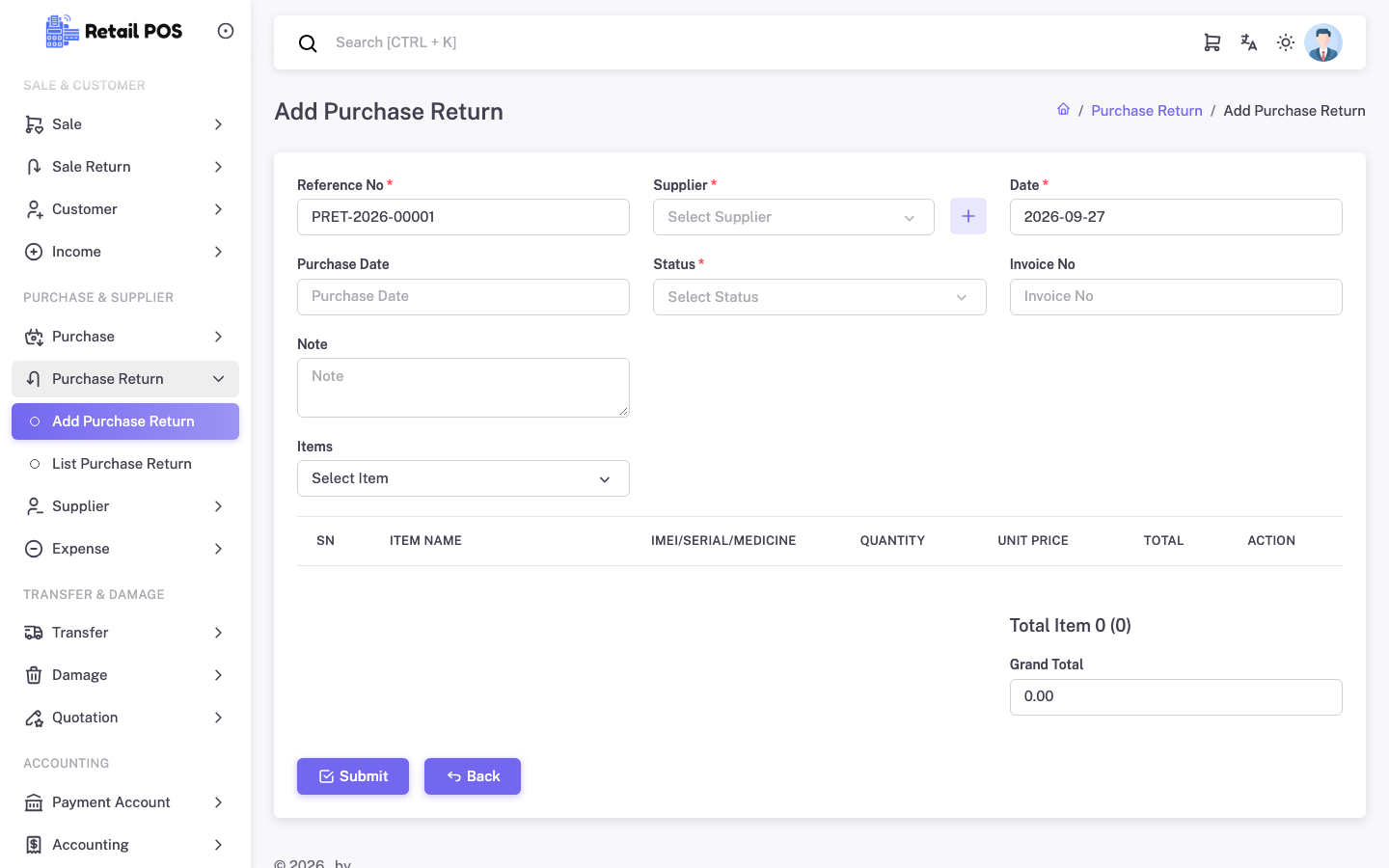
Task: Click the Damage trash icon
Action: click(34, 675)
